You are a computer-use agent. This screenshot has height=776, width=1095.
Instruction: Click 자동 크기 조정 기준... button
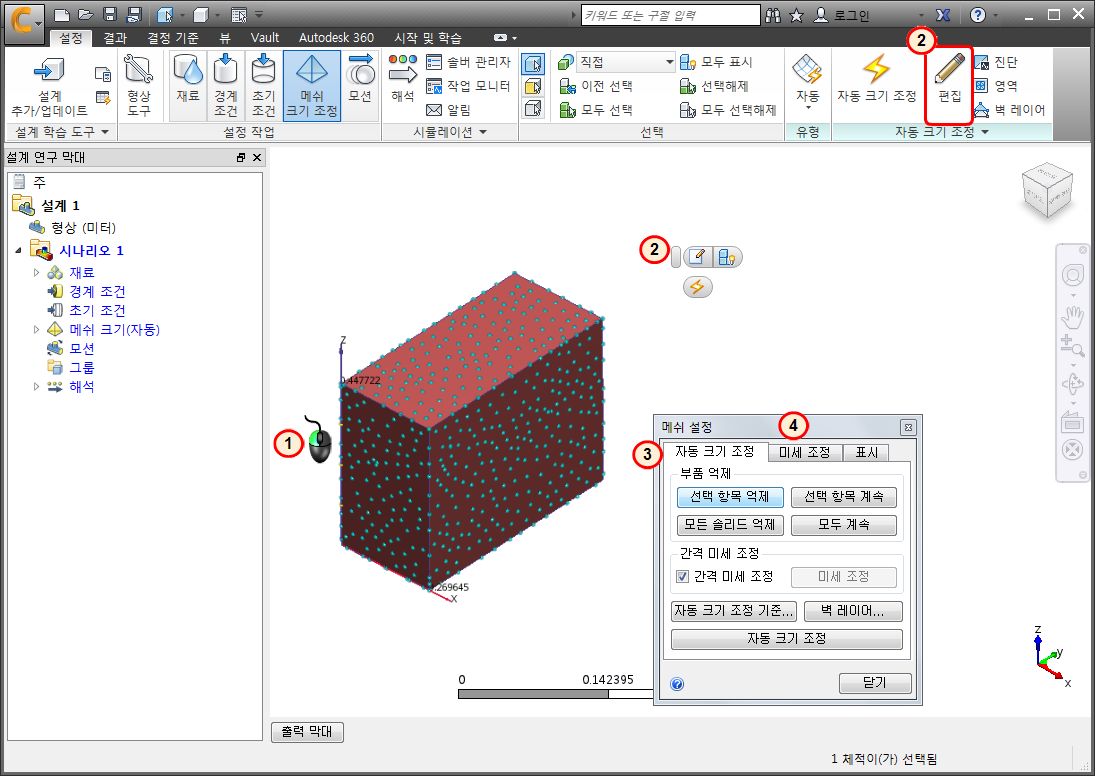point(733,611)
